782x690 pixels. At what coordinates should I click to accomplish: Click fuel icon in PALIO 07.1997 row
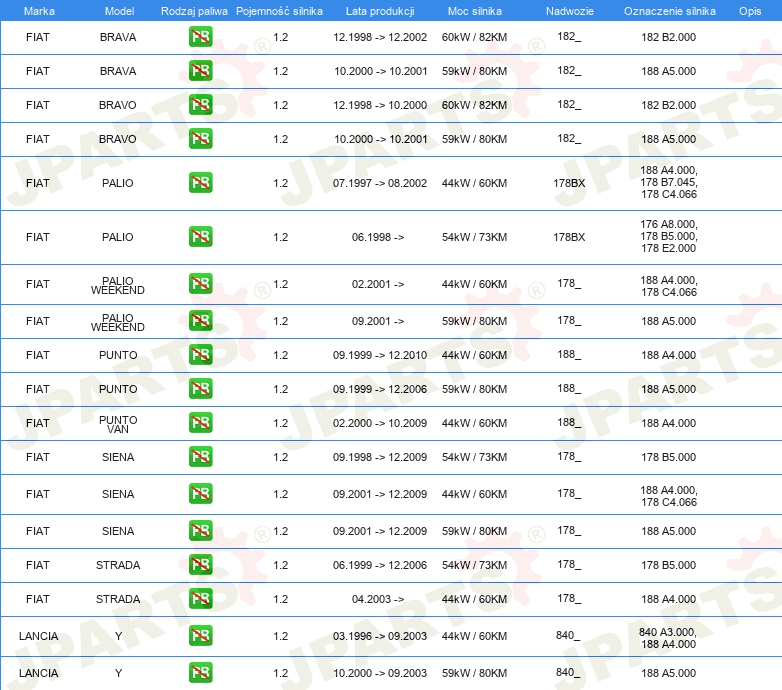coord(200,182)
